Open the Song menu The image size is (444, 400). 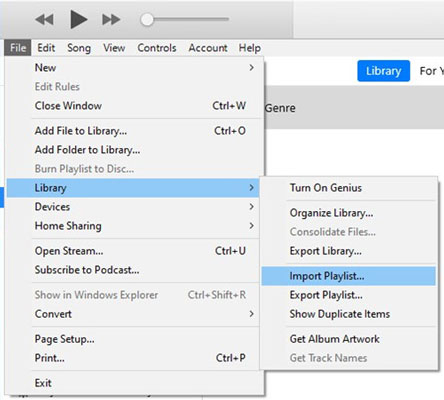point(79,48)
